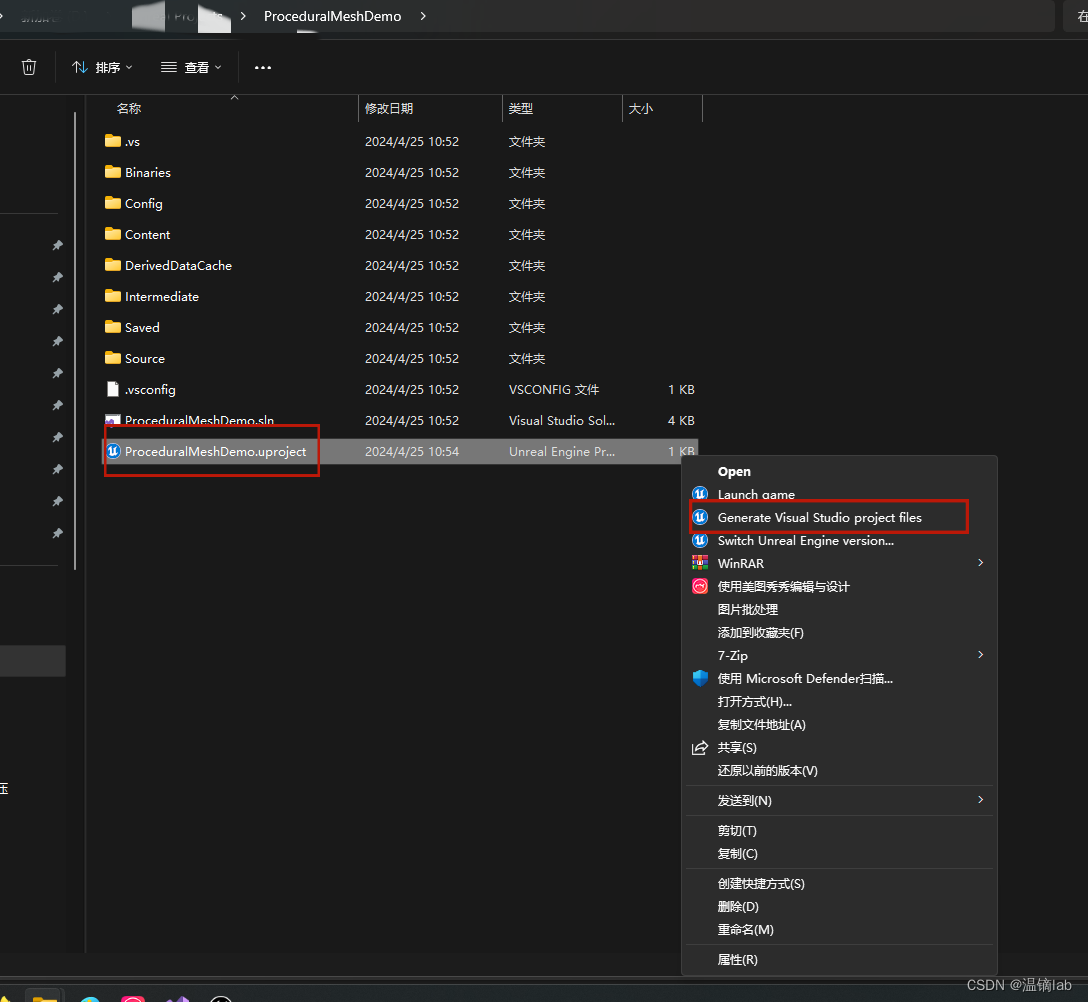Click ProceduralMeshDemo.uproject file name
This screenshot has width=1088, height=1002.
pos(215,452)
